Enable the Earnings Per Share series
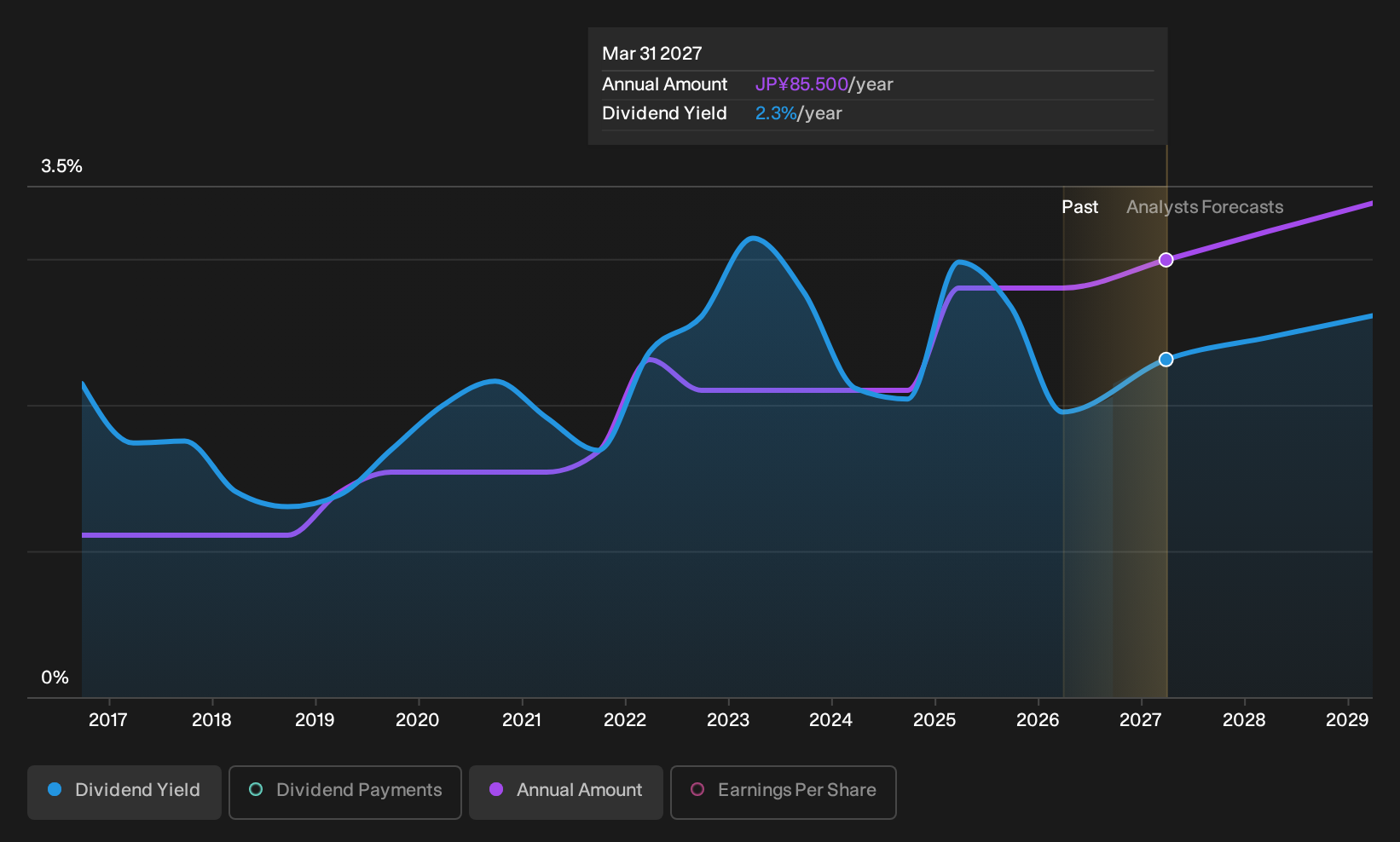Screen dimensions: 1400x842 click(784, 792)
